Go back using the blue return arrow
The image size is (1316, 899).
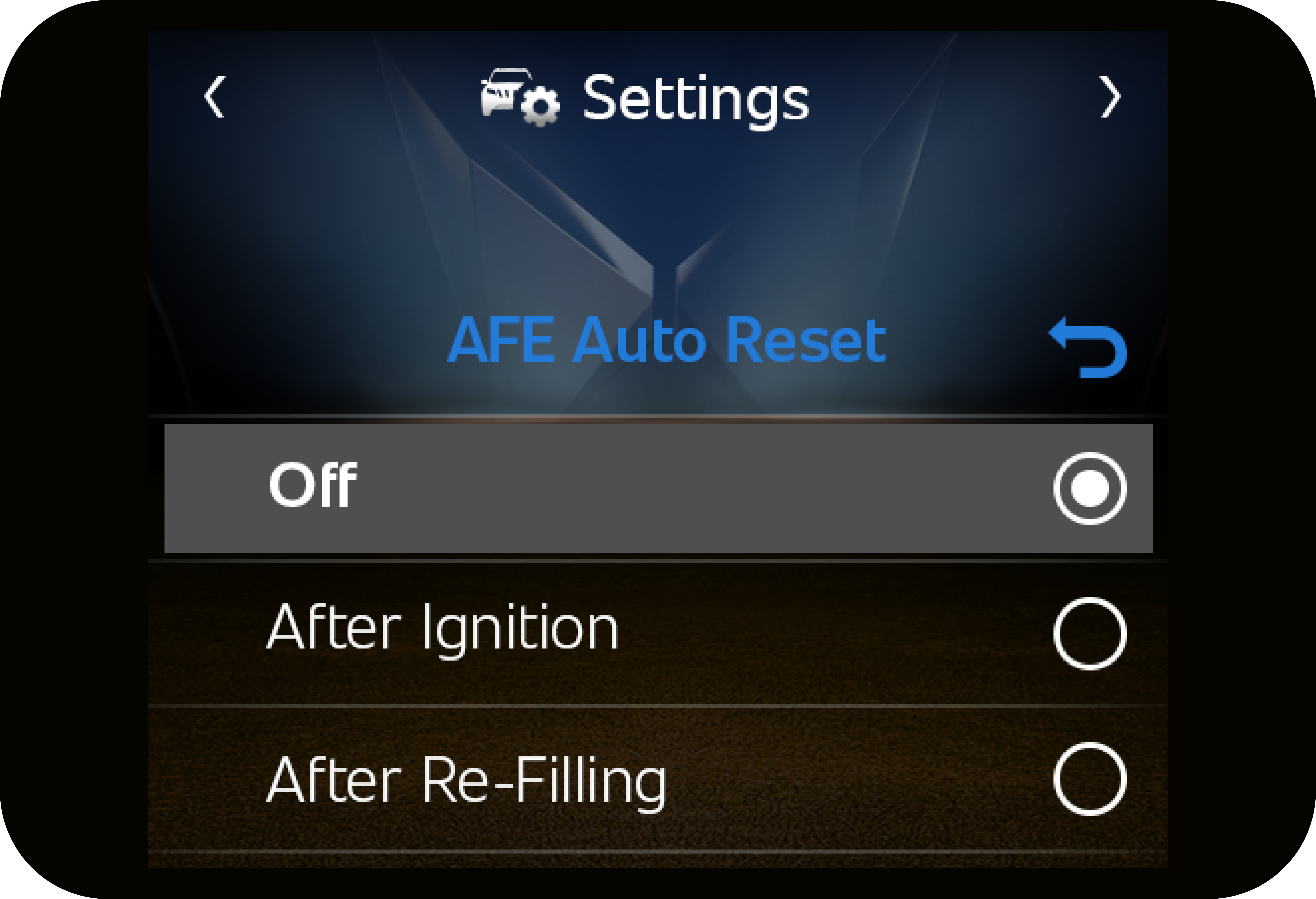point(1087,348)
